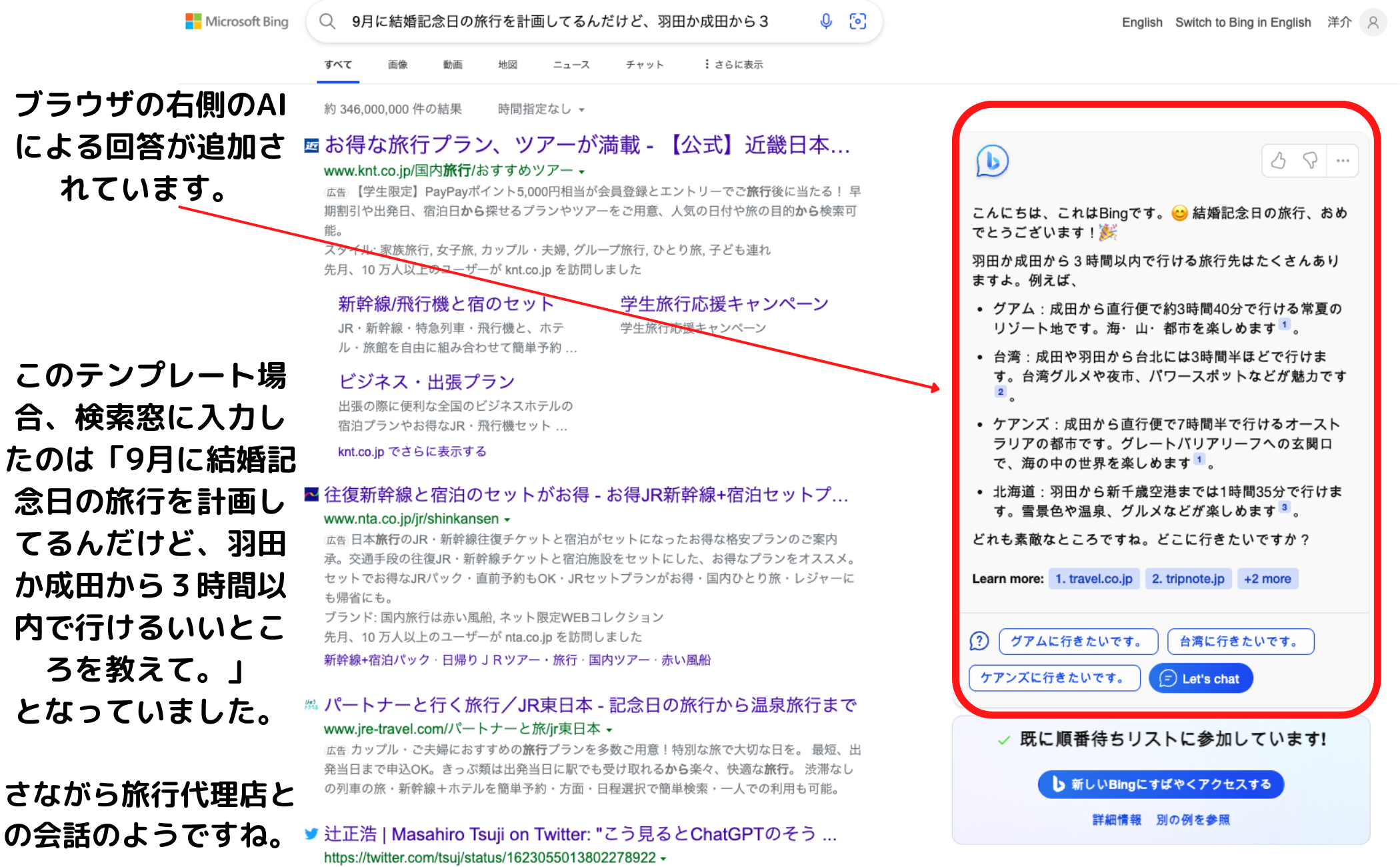Click the user profile avatar icon
The image size is (1400, 867).
[x=1373, y=22]
